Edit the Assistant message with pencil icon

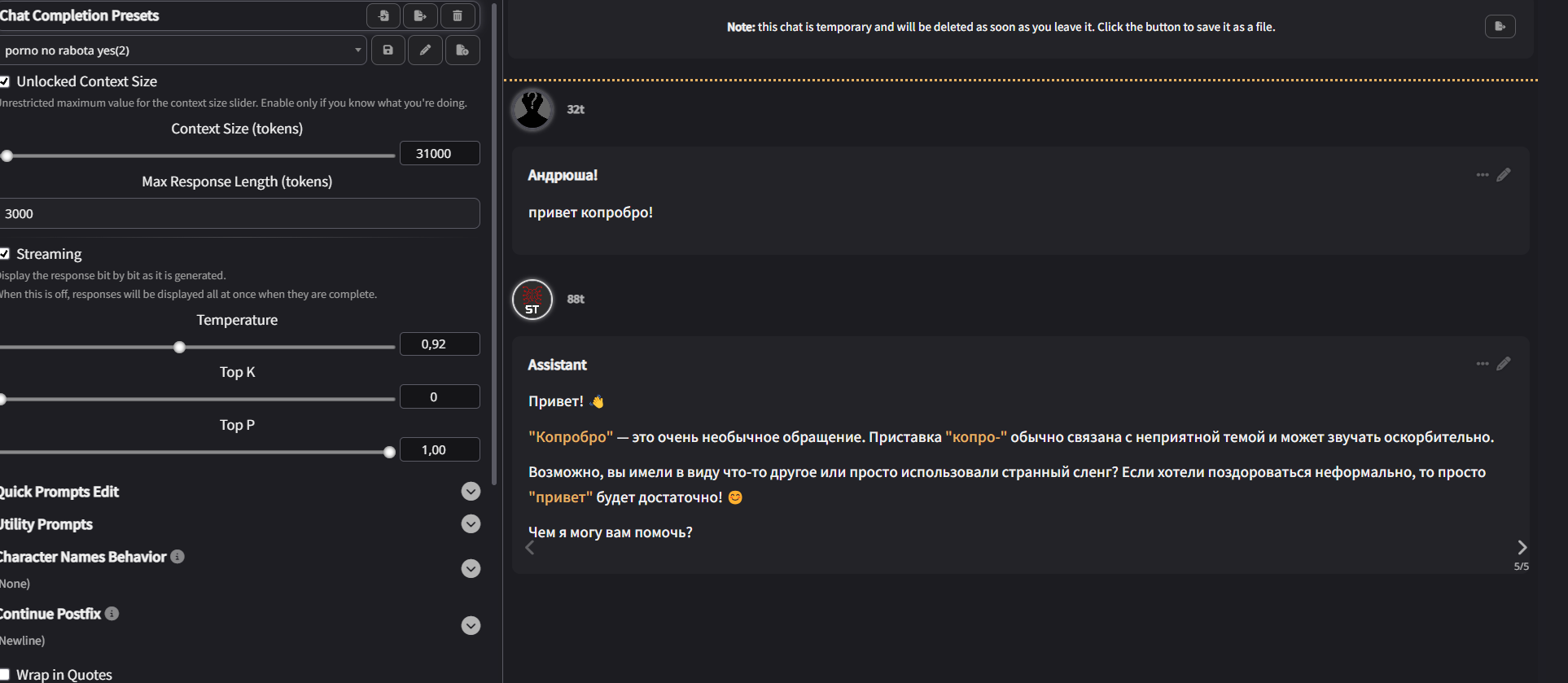[x=1504, y=364]
